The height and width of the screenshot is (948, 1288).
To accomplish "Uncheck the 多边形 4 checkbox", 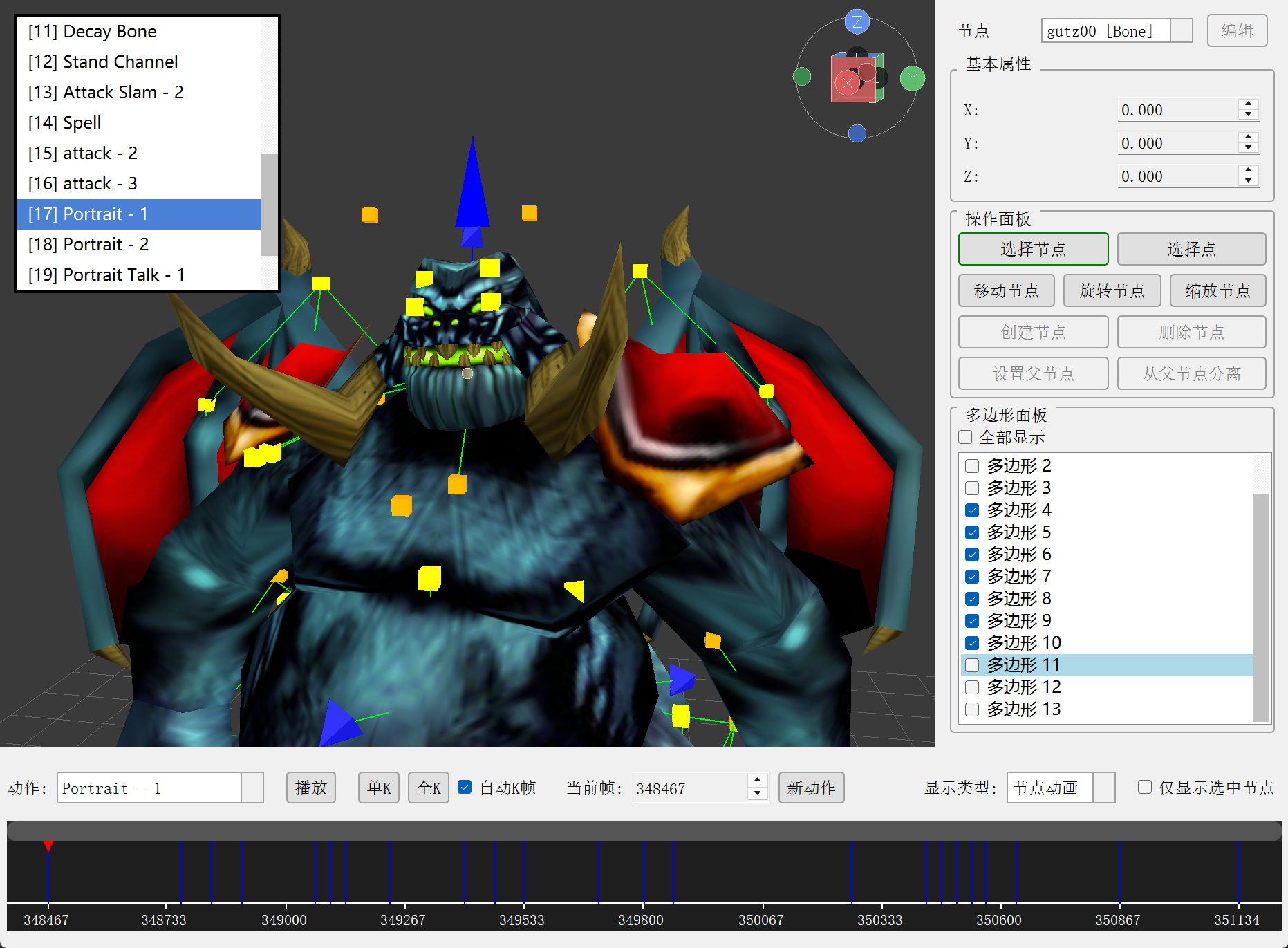I will click(972, 510).
